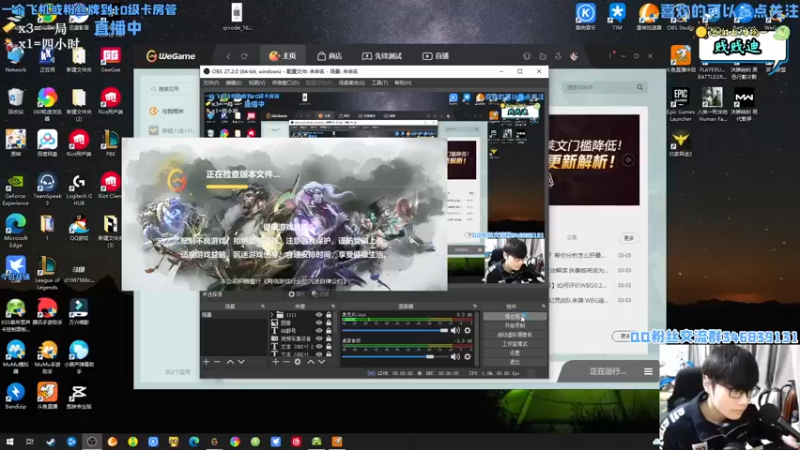This screenshot has height=450, width=800.
Task: Open Logitech G HUB desktop icon
Action: [x=79, y=189]
